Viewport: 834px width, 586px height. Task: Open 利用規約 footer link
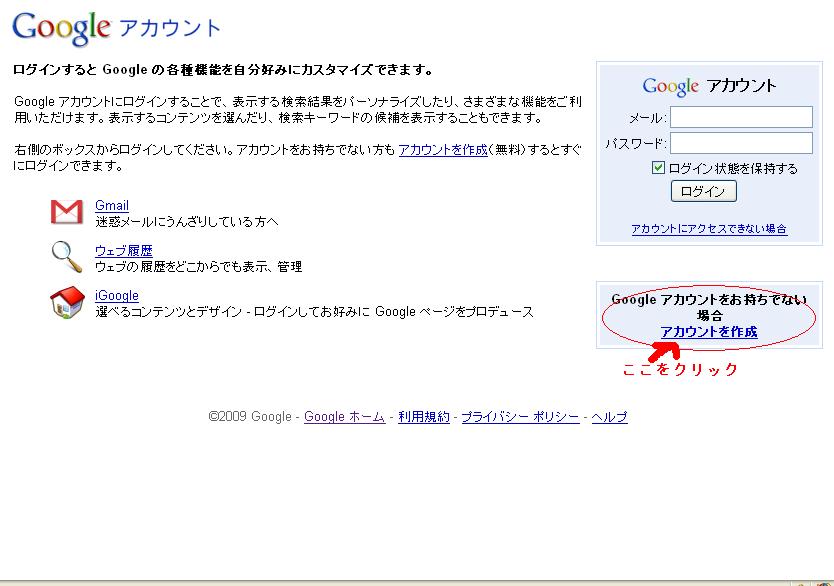(x=424, y=417)
